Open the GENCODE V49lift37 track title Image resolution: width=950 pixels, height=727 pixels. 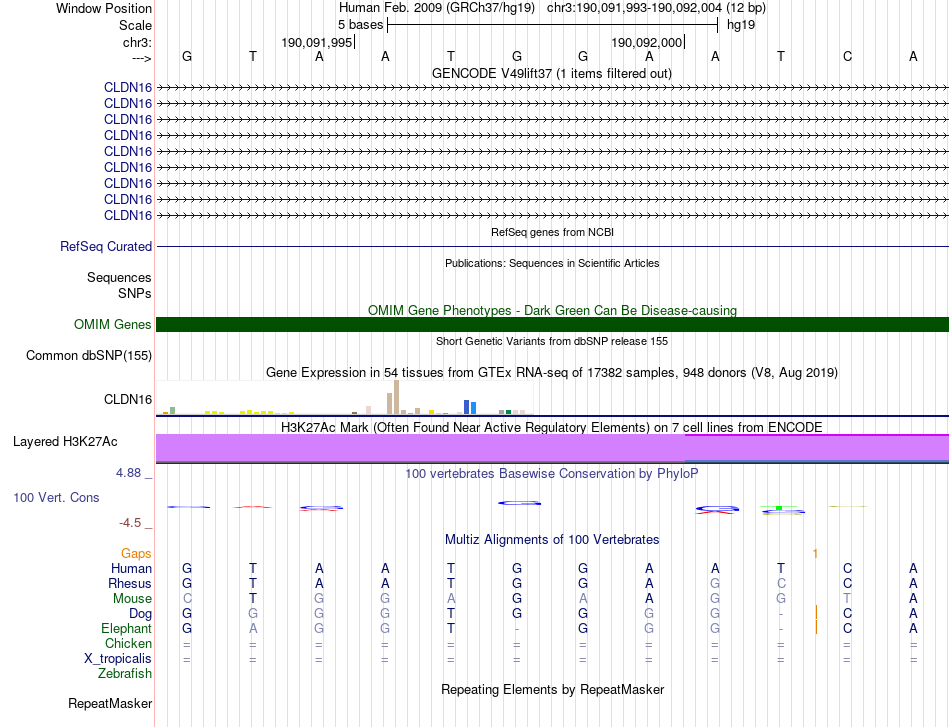[552, 73]
